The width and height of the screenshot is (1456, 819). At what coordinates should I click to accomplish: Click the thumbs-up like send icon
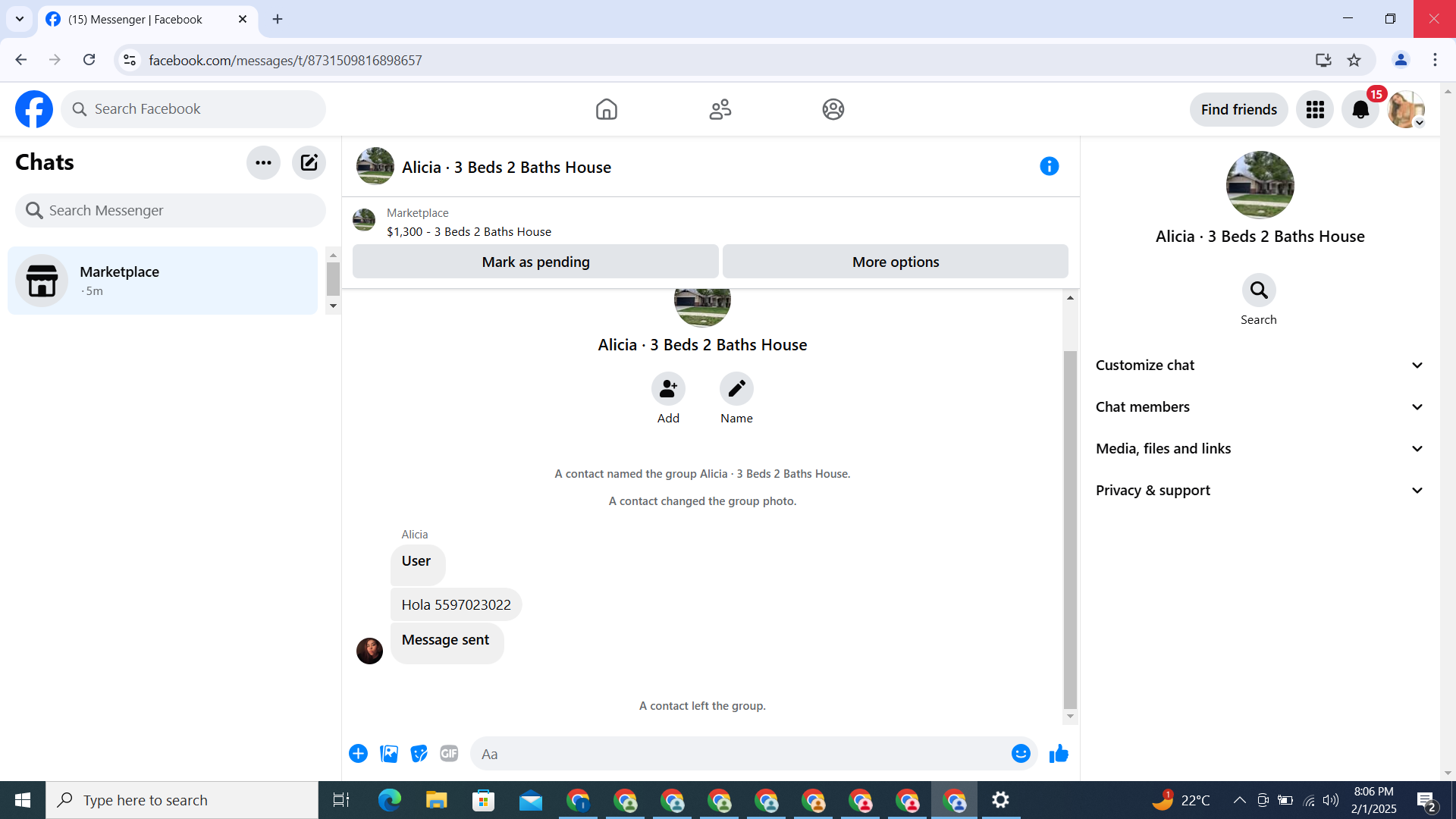(1059, 754)
